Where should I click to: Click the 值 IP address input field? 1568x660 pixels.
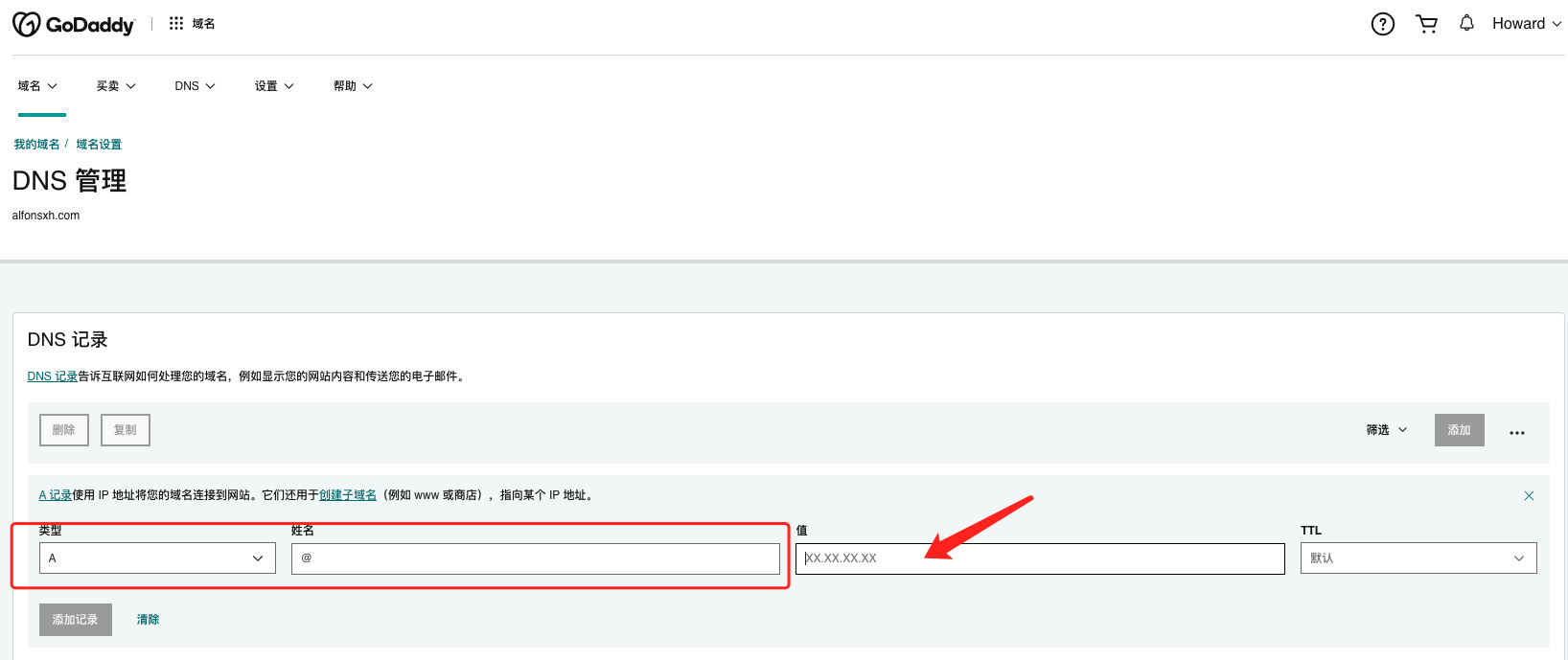pos(1040,558)
